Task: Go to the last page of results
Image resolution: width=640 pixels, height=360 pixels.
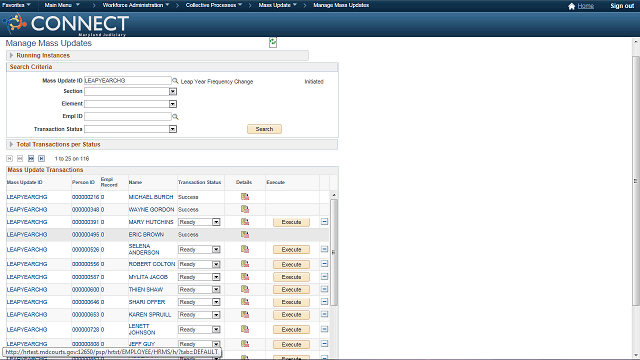Action: pyautogui.click(x=41, y=158)
